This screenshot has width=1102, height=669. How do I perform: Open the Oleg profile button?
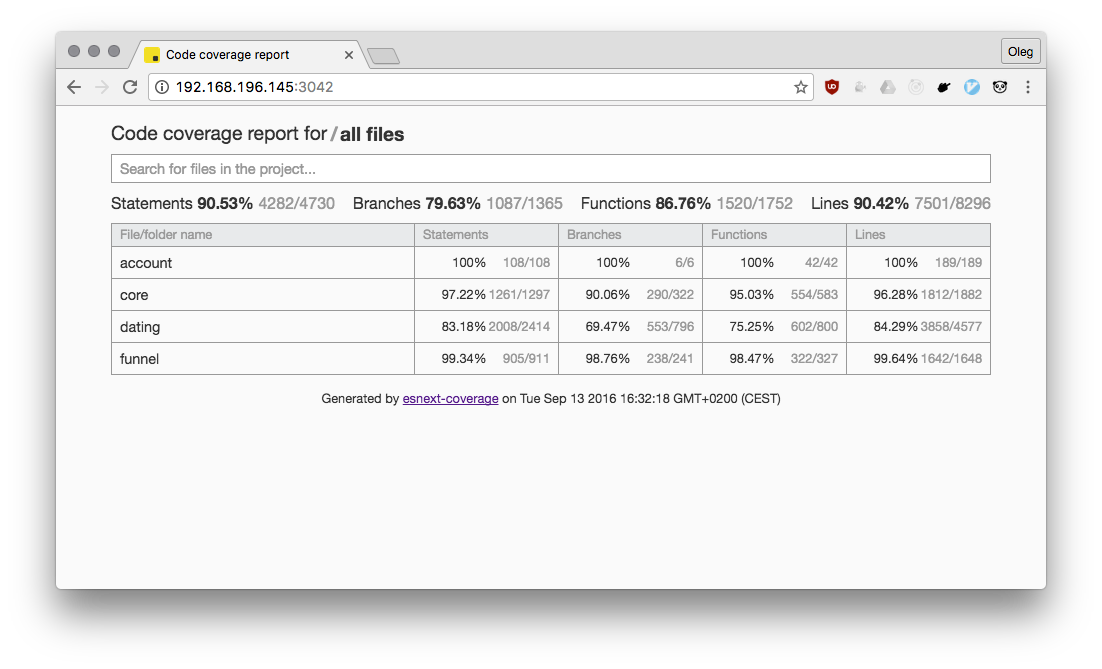tap(1020, 51)
